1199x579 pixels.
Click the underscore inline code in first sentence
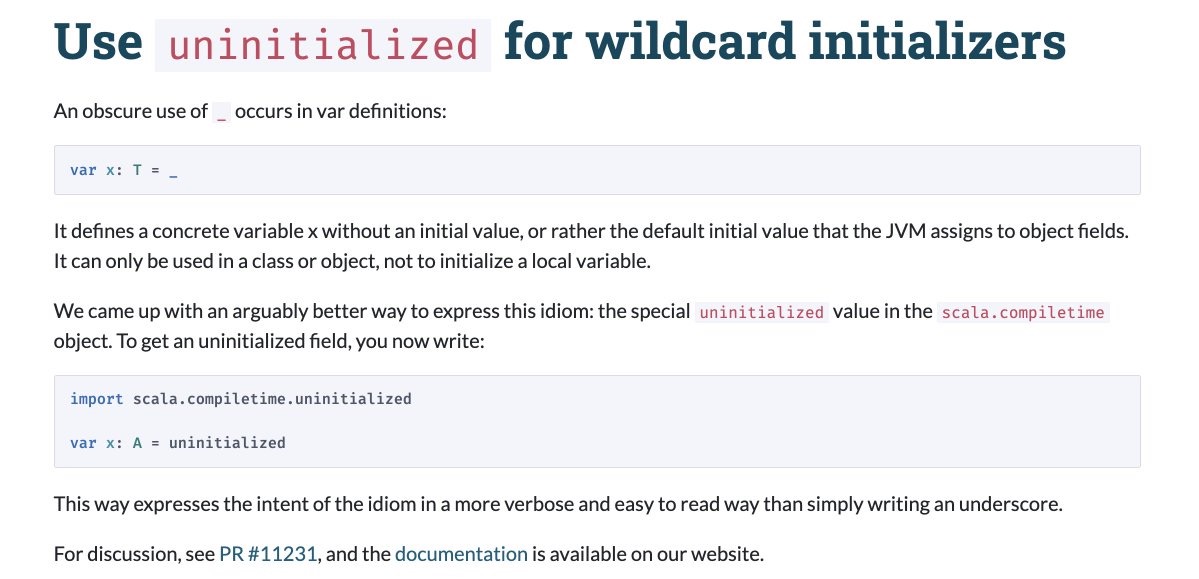tap(221, 112)
